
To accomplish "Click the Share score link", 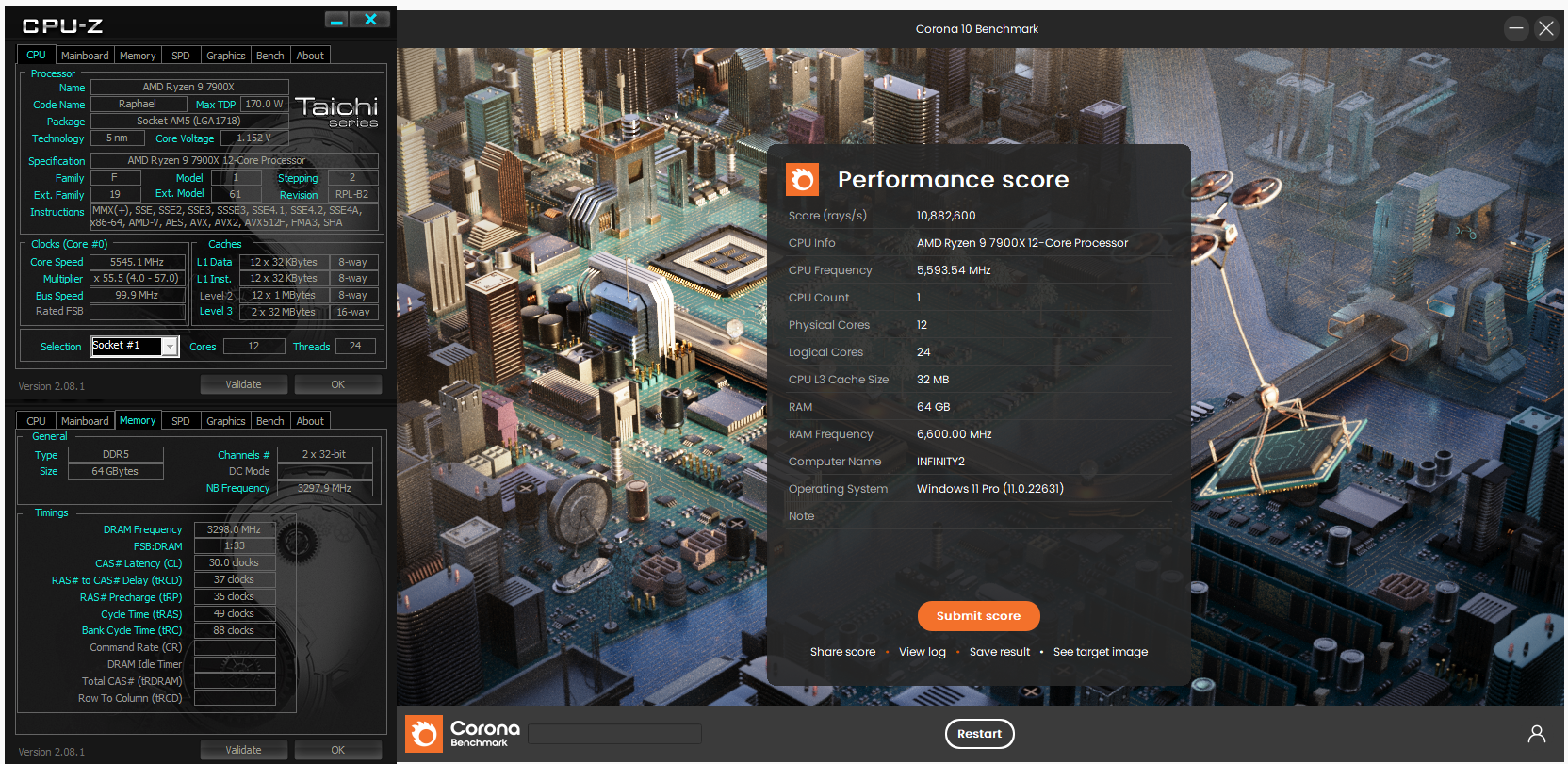I will (842, 652).
